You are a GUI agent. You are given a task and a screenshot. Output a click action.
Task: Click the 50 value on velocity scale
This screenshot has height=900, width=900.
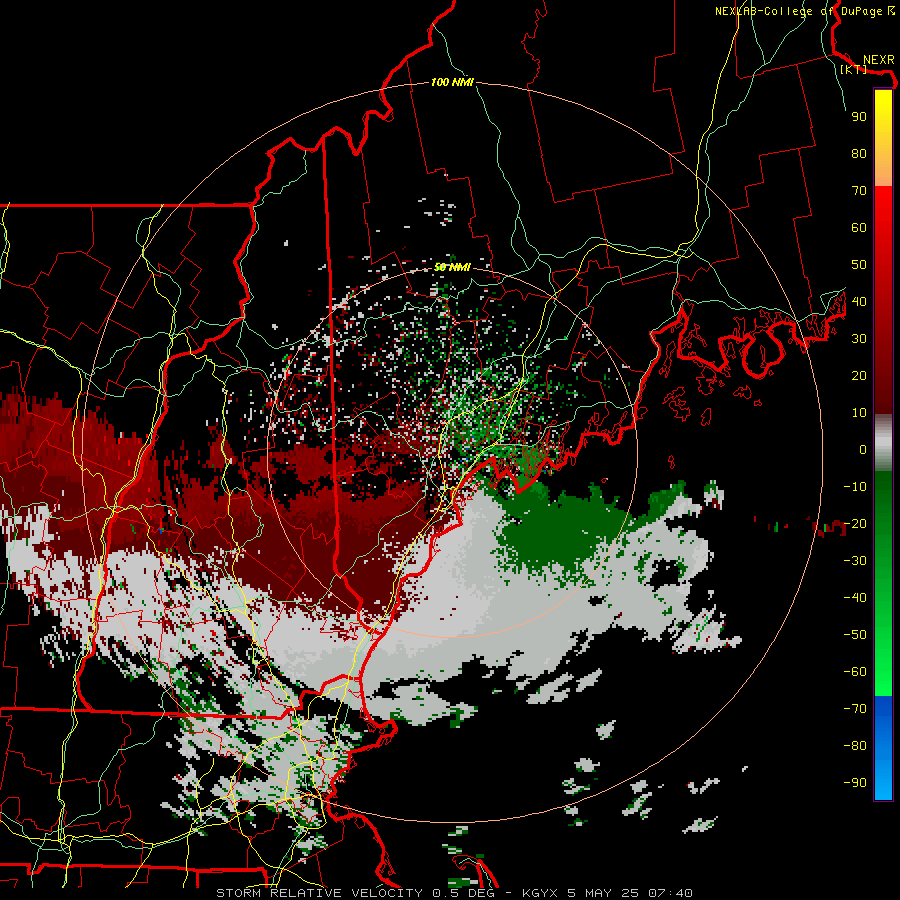tap(859, 265)
